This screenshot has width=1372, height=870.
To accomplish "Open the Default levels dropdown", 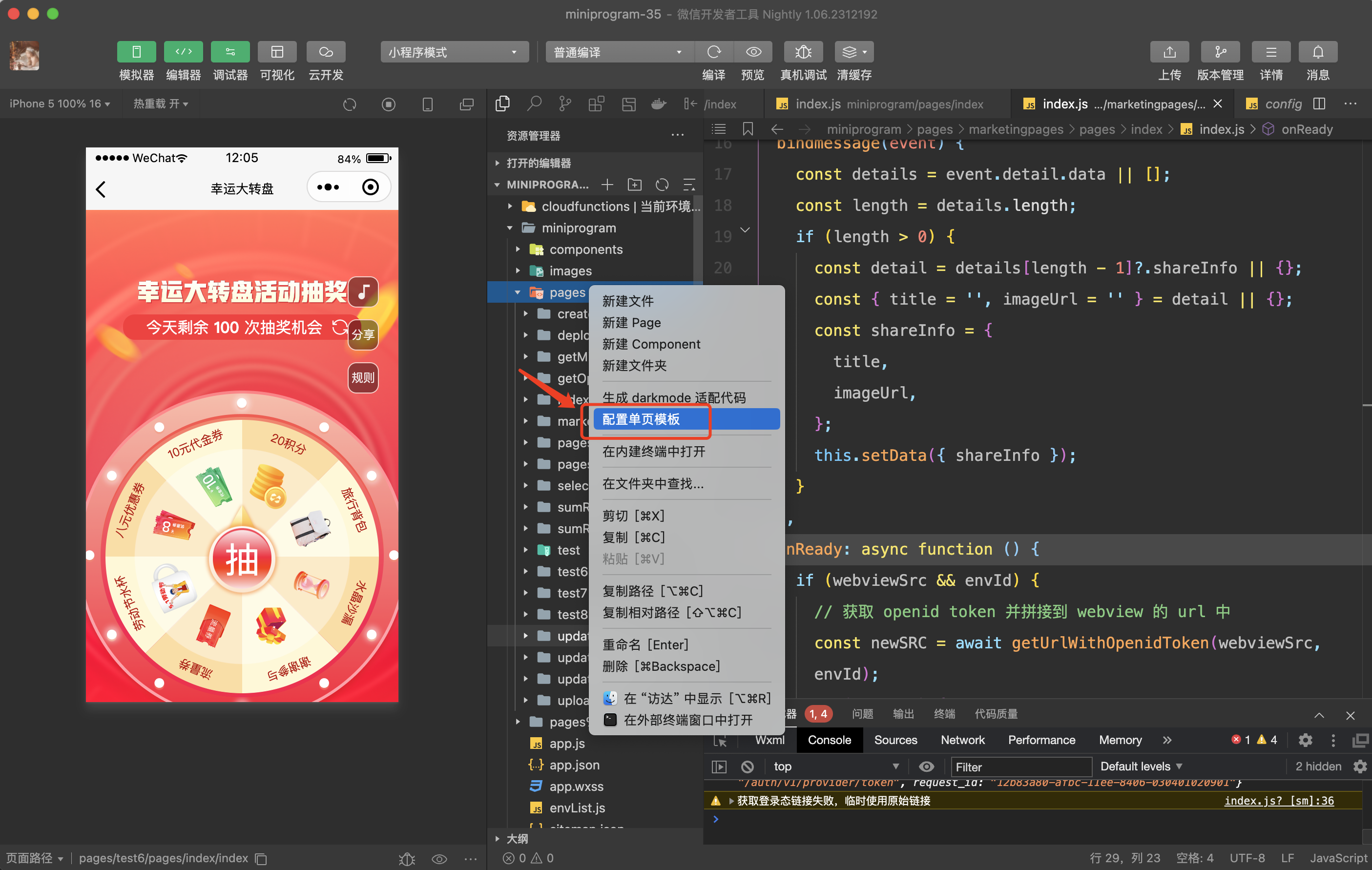I will (1141, 766).
